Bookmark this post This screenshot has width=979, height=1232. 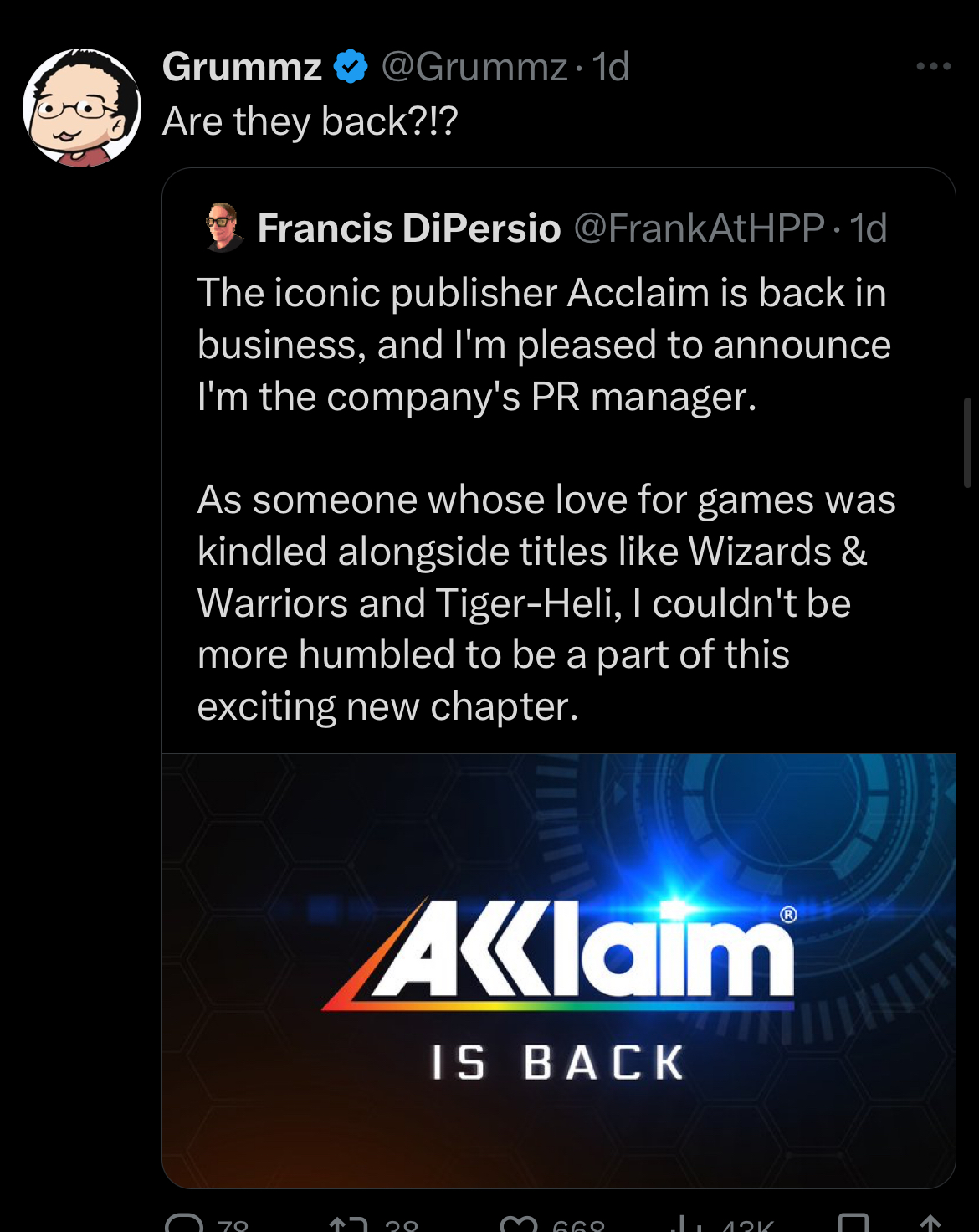[x=853, y=1223]
